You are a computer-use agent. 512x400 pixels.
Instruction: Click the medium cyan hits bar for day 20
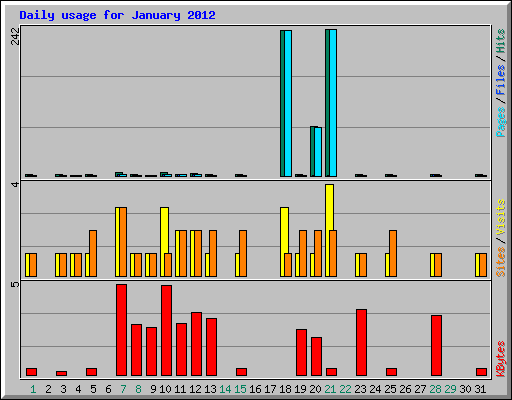click(x=318, y=152)
